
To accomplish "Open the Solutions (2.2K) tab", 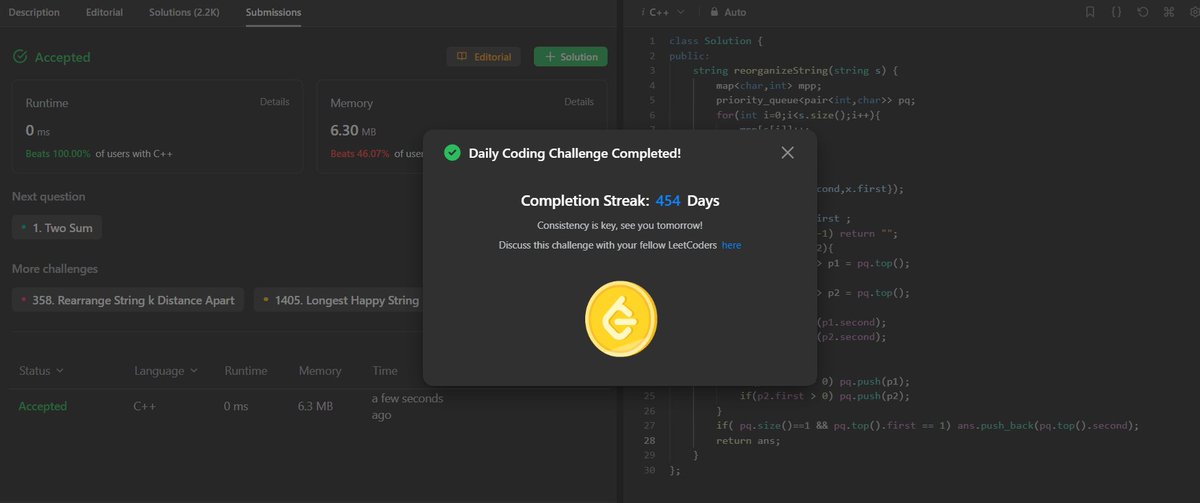I will 185,12.
